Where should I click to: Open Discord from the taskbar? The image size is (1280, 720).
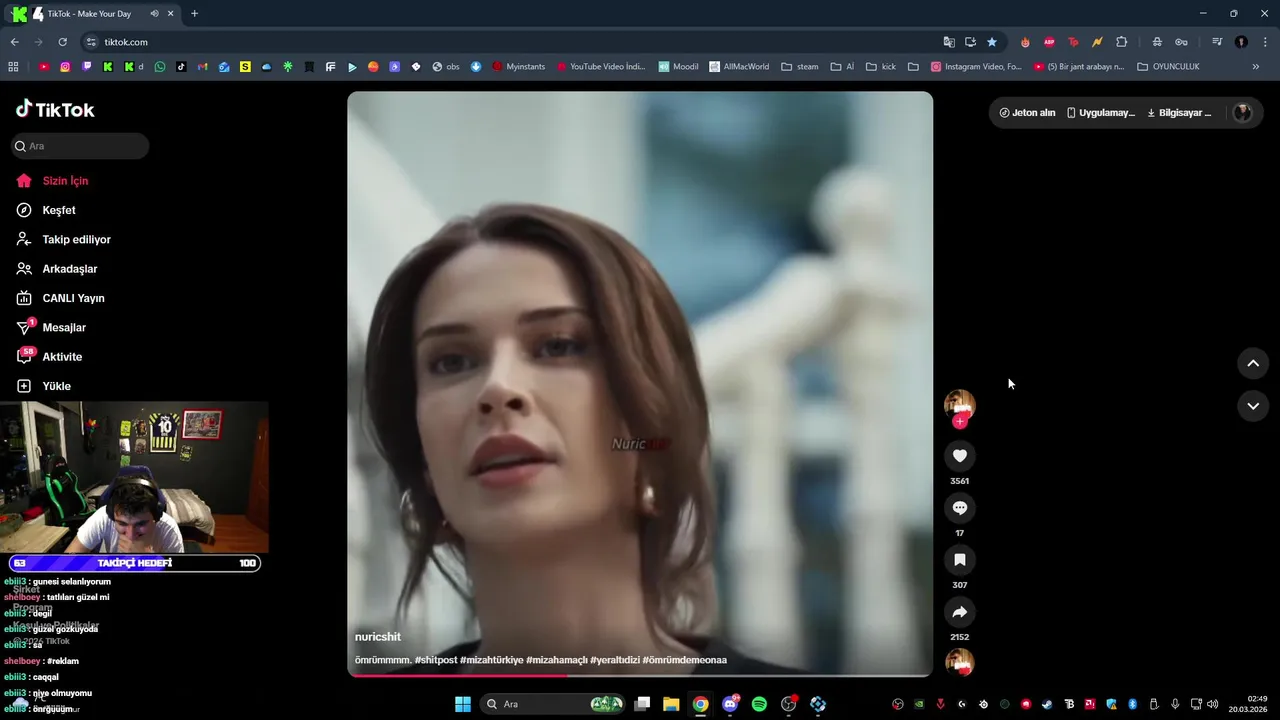[x=730, y=704]
